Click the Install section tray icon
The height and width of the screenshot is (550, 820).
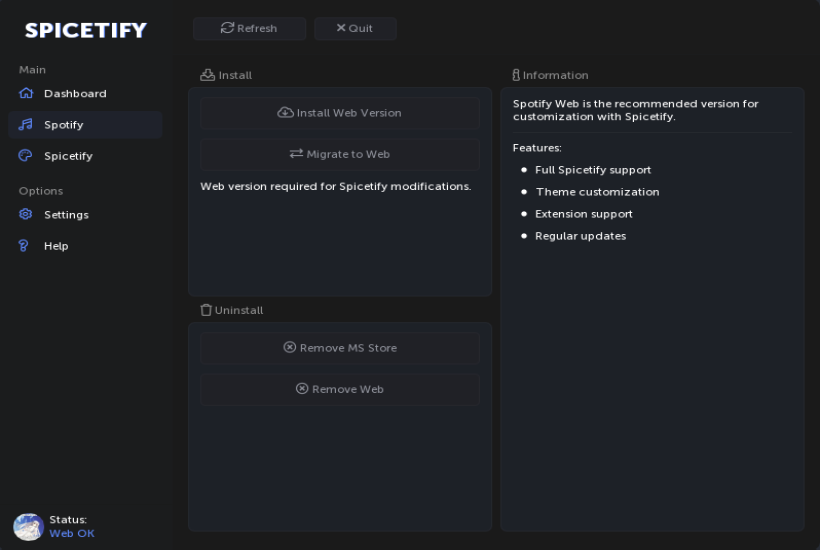coord(207,75)
